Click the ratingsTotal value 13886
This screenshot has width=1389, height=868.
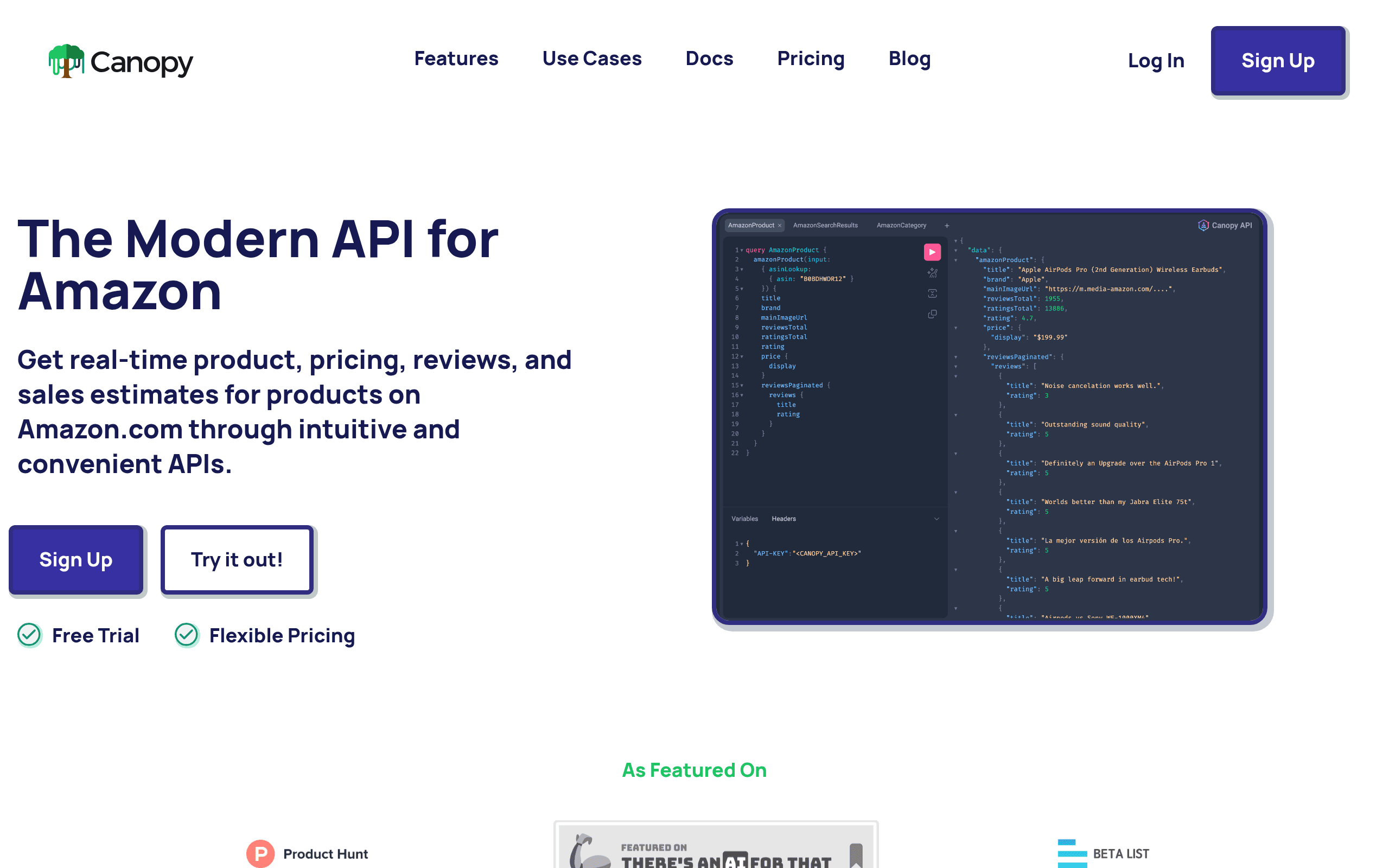1054,309
